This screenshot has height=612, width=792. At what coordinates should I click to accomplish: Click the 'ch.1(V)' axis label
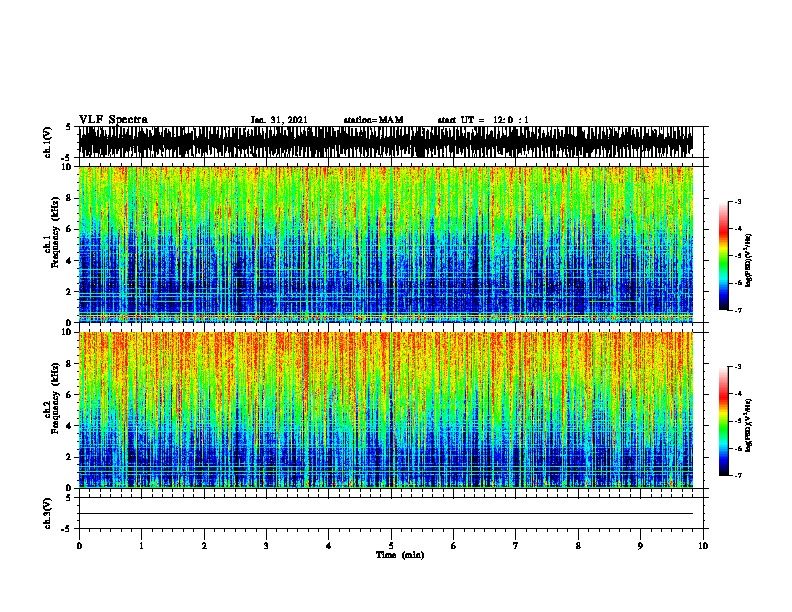click(x=47, y=142)
